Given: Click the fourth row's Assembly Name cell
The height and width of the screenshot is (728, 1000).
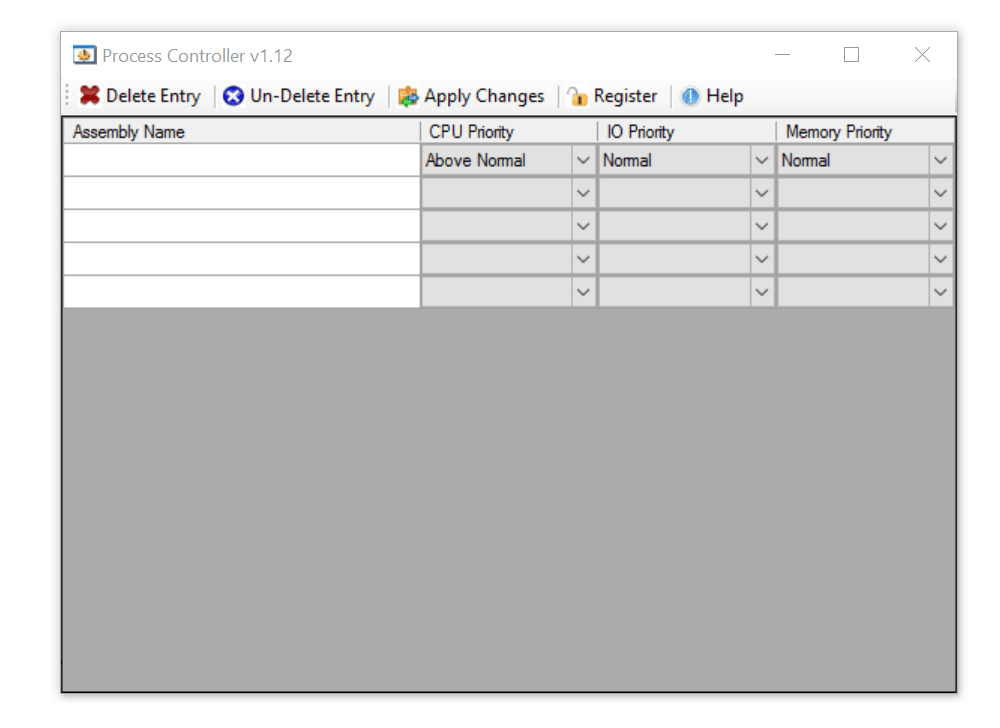Looking at the screenshot, I should pos(242,259).
